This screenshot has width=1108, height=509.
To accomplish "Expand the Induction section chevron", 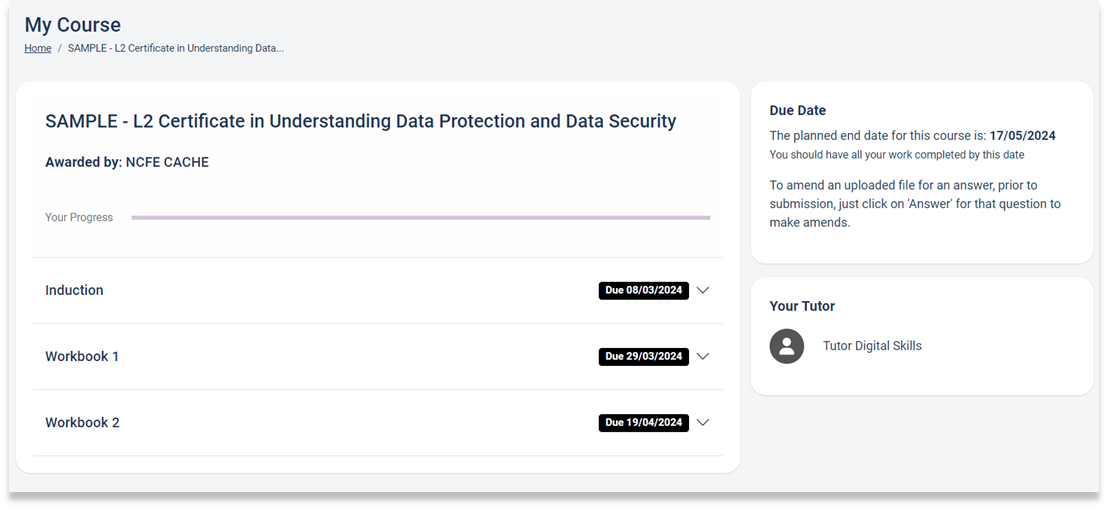I will (x=702, y=291).
